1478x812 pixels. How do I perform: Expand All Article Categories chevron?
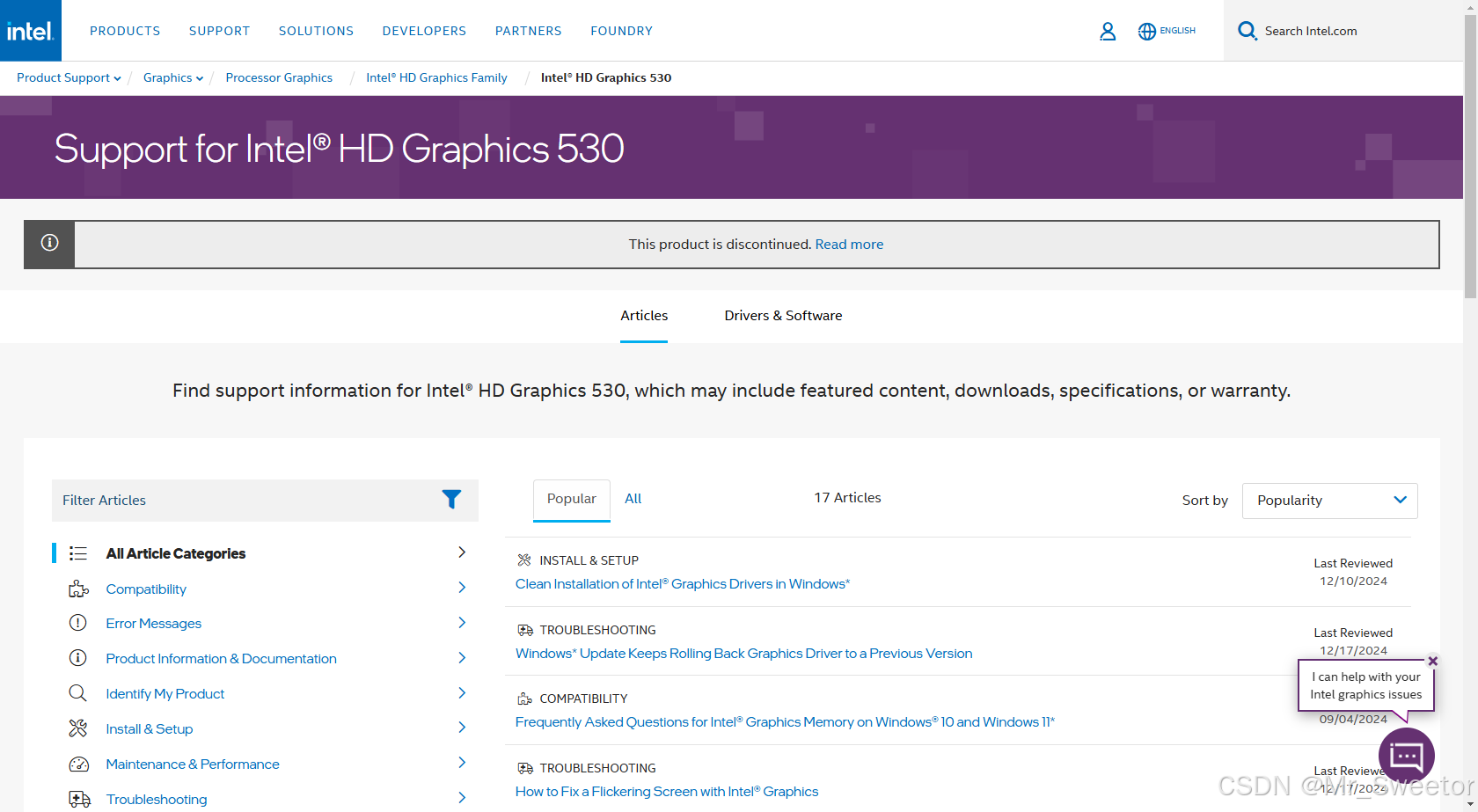coord(462,552)
